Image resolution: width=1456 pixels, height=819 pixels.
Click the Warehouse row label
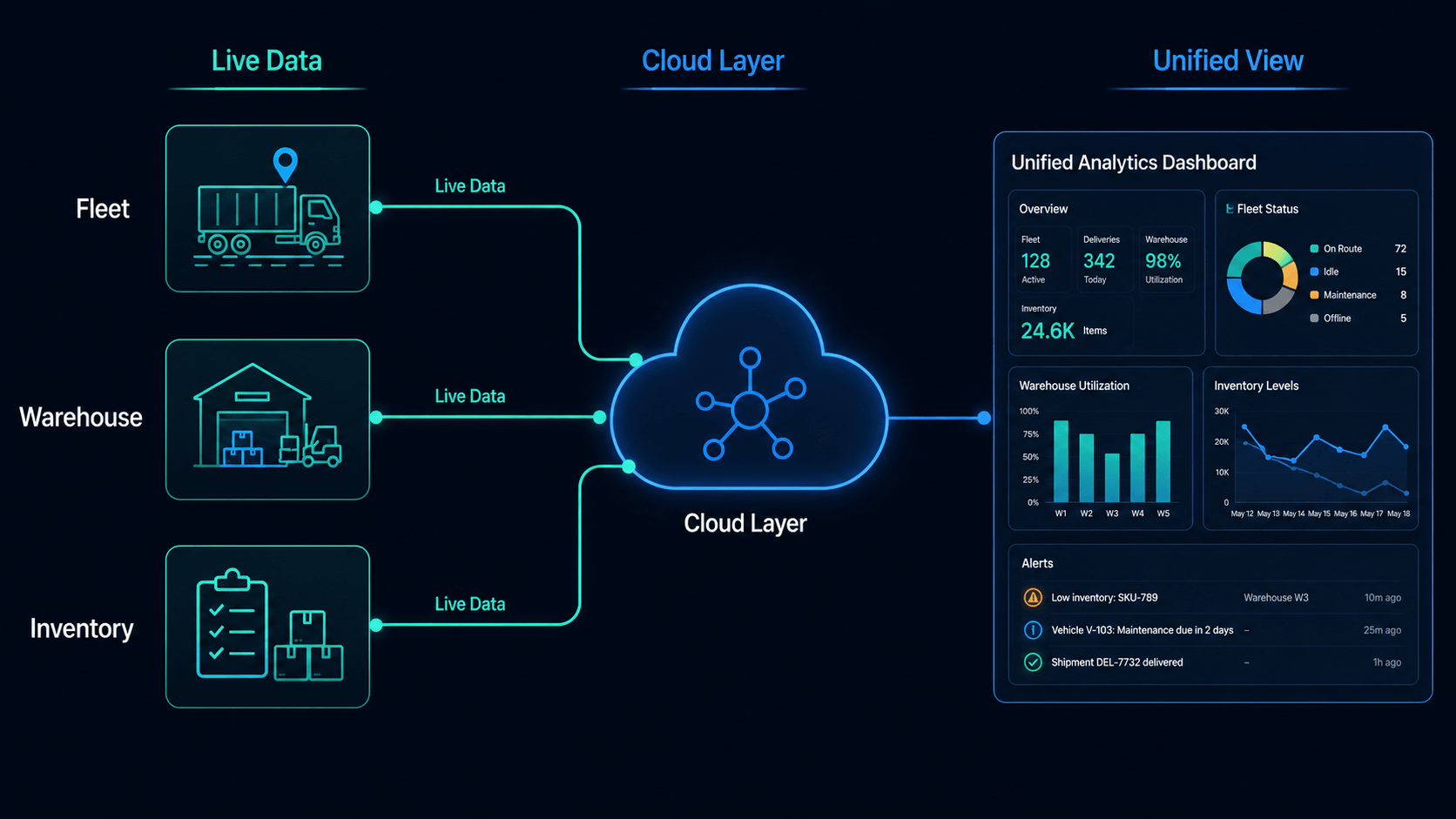click(81, 418)
